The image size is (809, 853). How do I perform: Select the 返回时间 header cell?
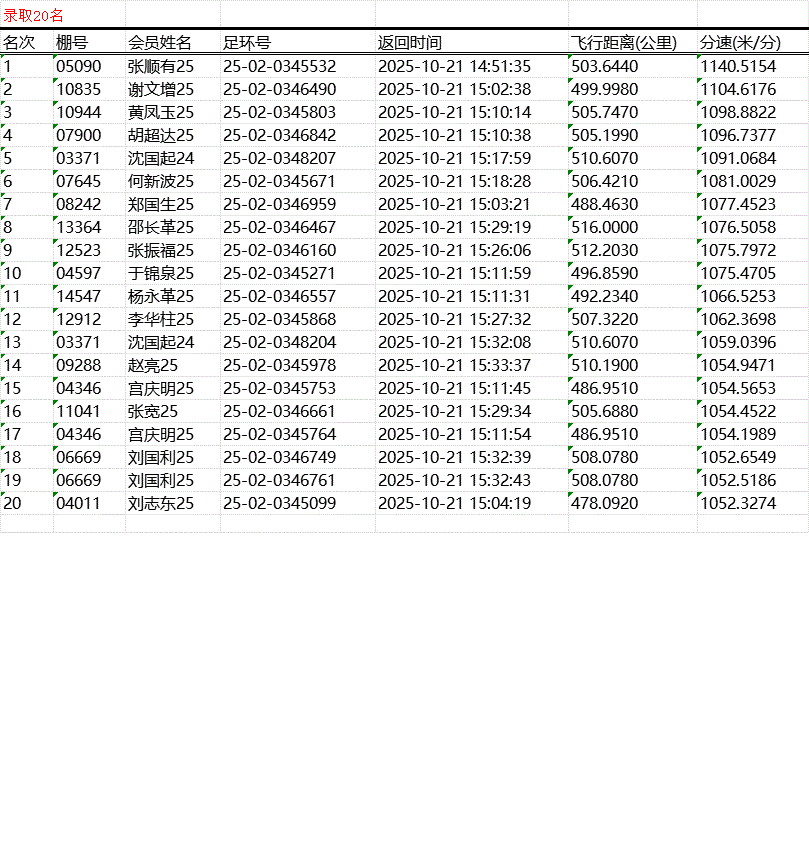tap(409, 43)
